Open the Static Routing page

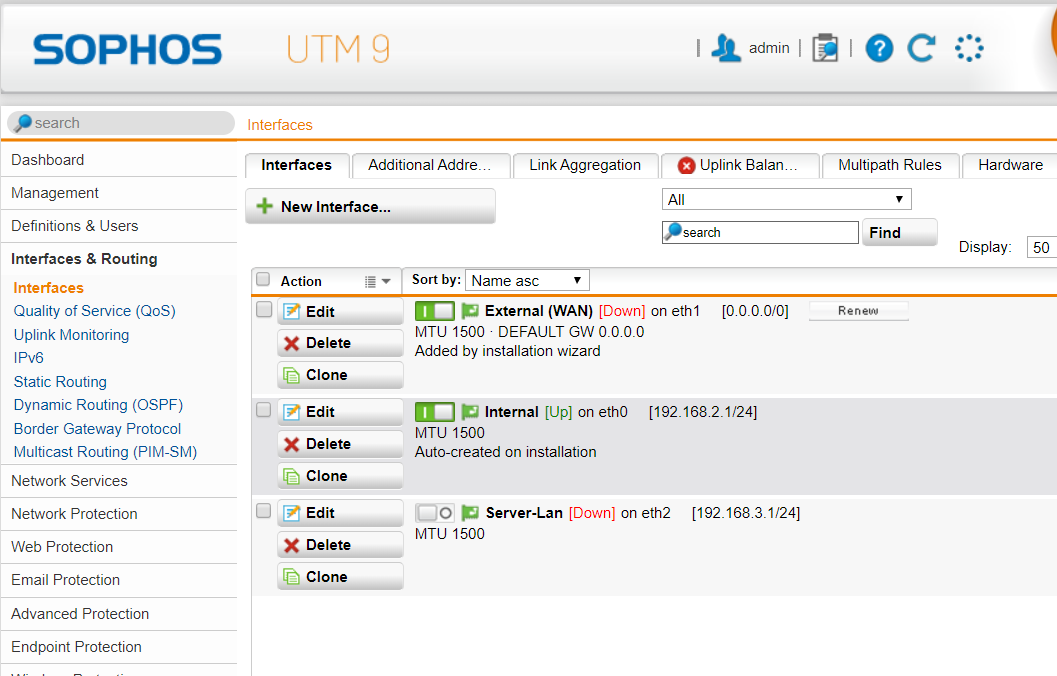pyautogui.click(x=60, y=381)
